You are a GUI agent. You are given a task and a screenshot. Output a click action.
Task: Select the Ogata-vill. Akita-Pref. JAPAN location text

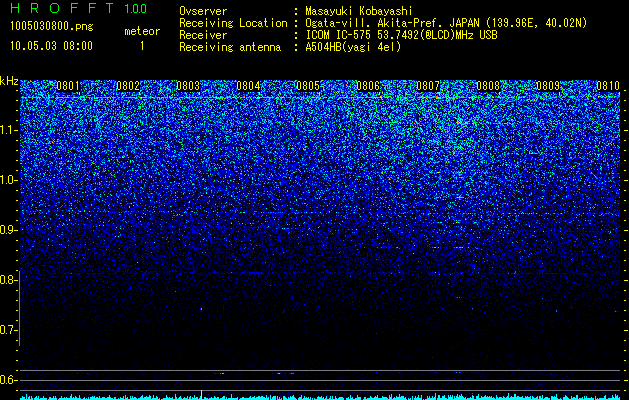(446, 23)
